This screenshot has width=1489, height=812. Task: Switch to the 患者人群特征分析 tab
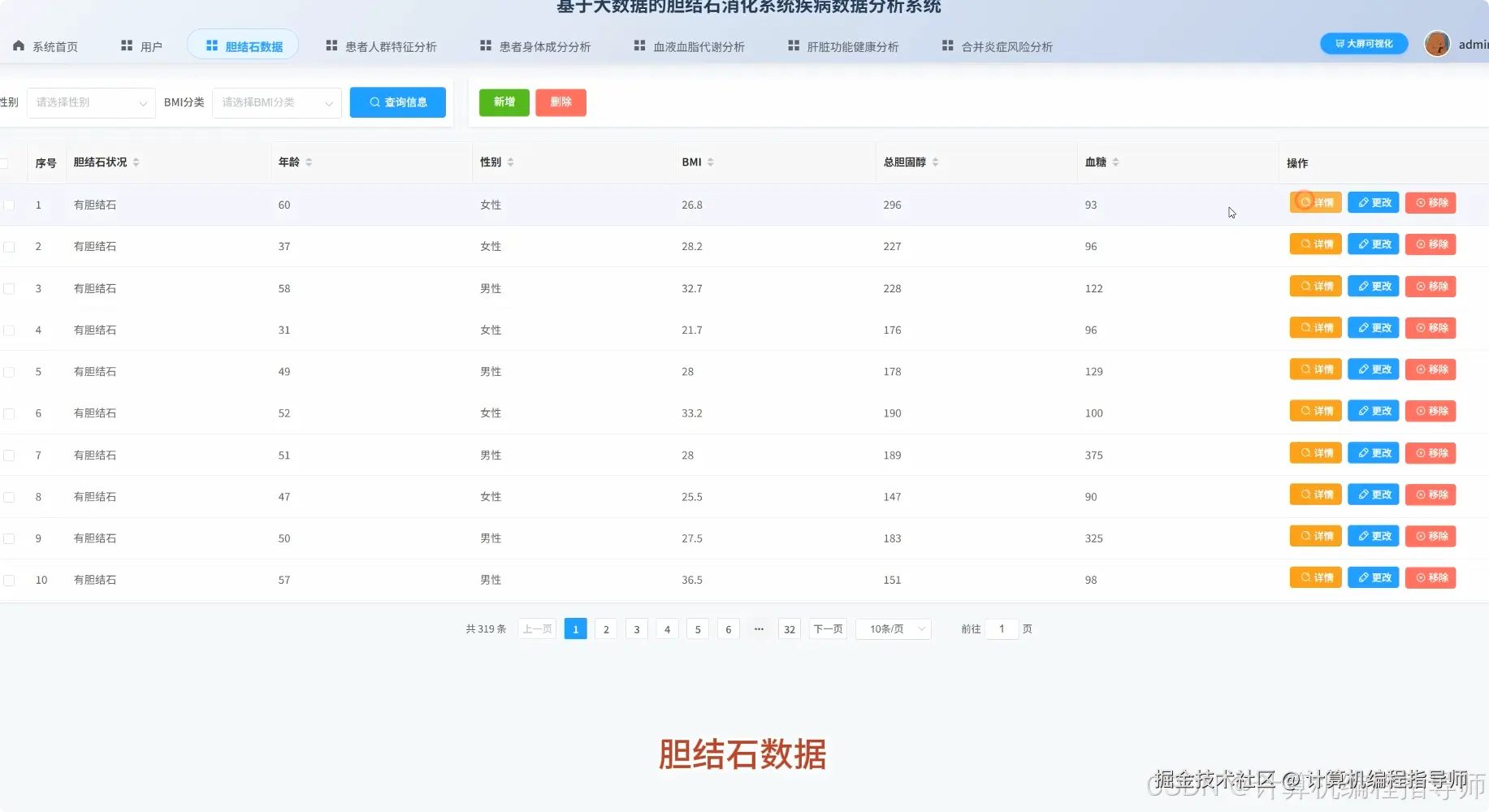click(383, 45)
